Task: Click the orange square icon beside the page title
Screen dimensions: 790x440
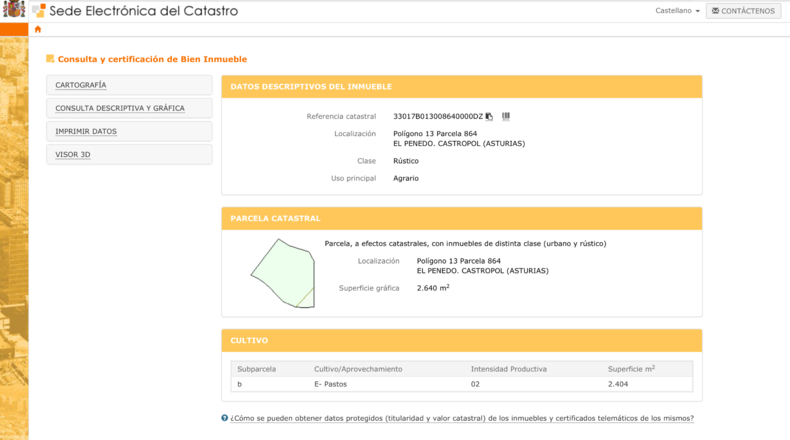Action: (50, 58)
